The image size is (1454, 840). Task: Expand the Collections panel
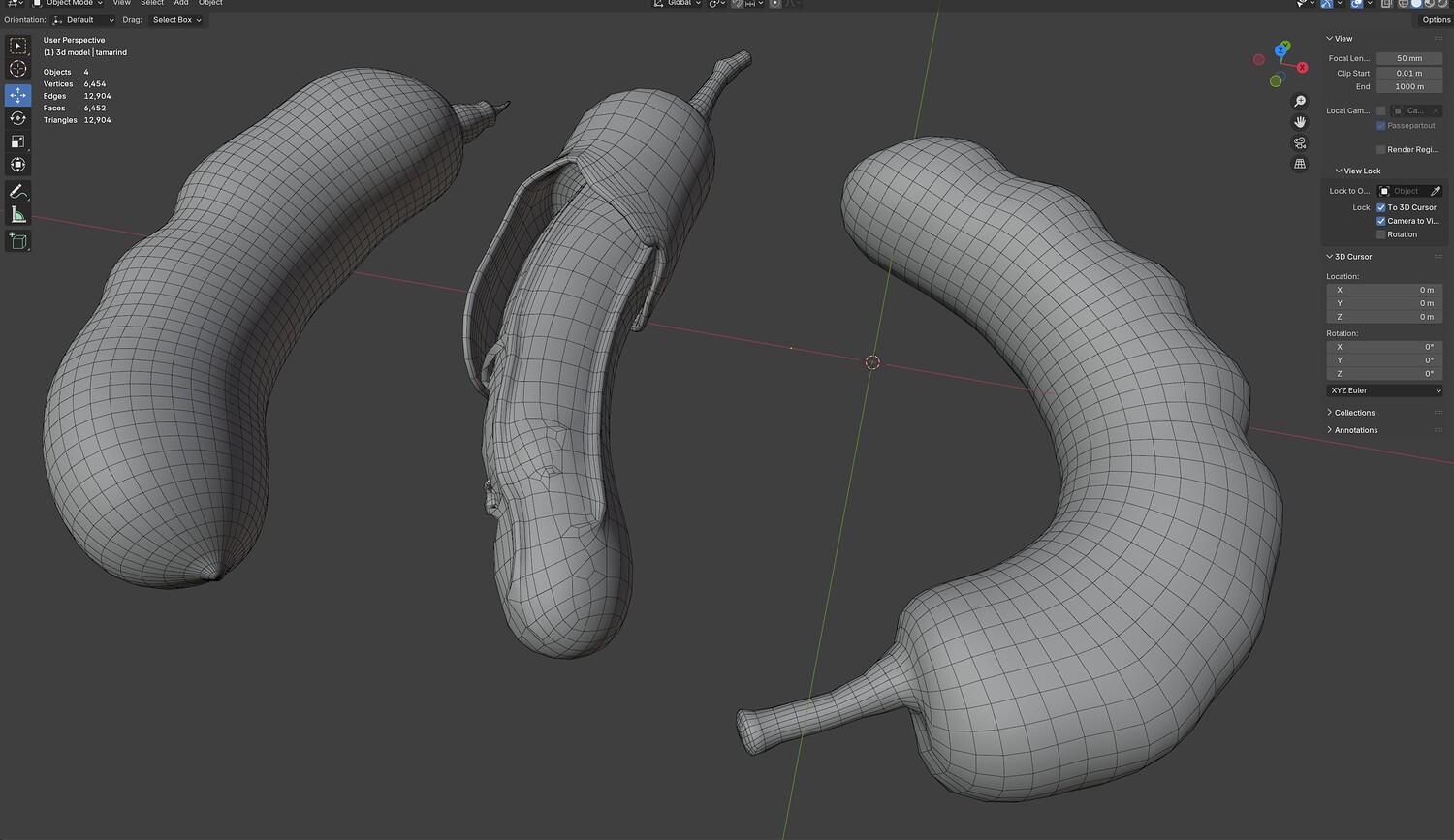1350,413
